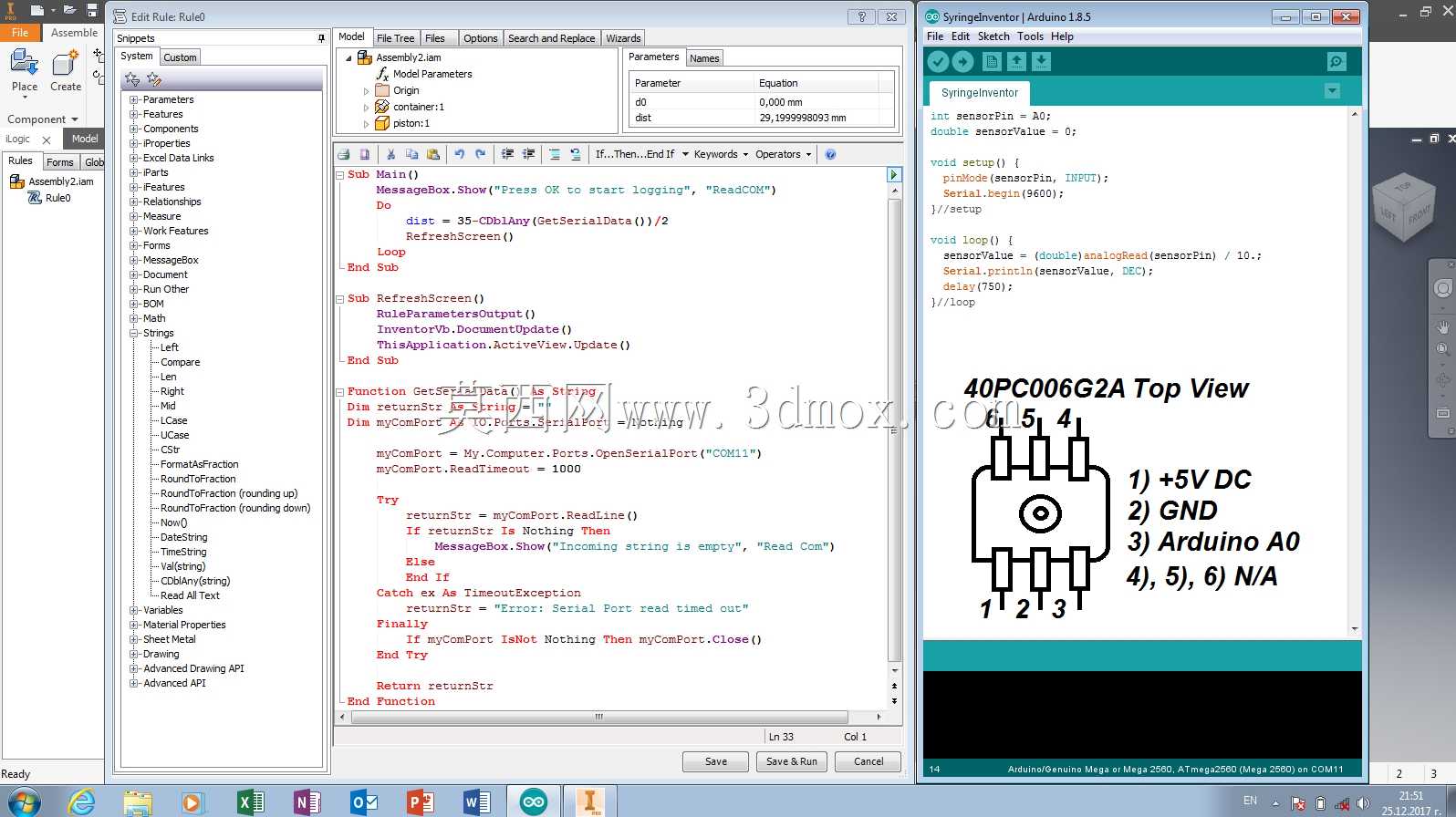Switch to the Search and Replace tab
The image size is (1456, 817).
point(551,38)
